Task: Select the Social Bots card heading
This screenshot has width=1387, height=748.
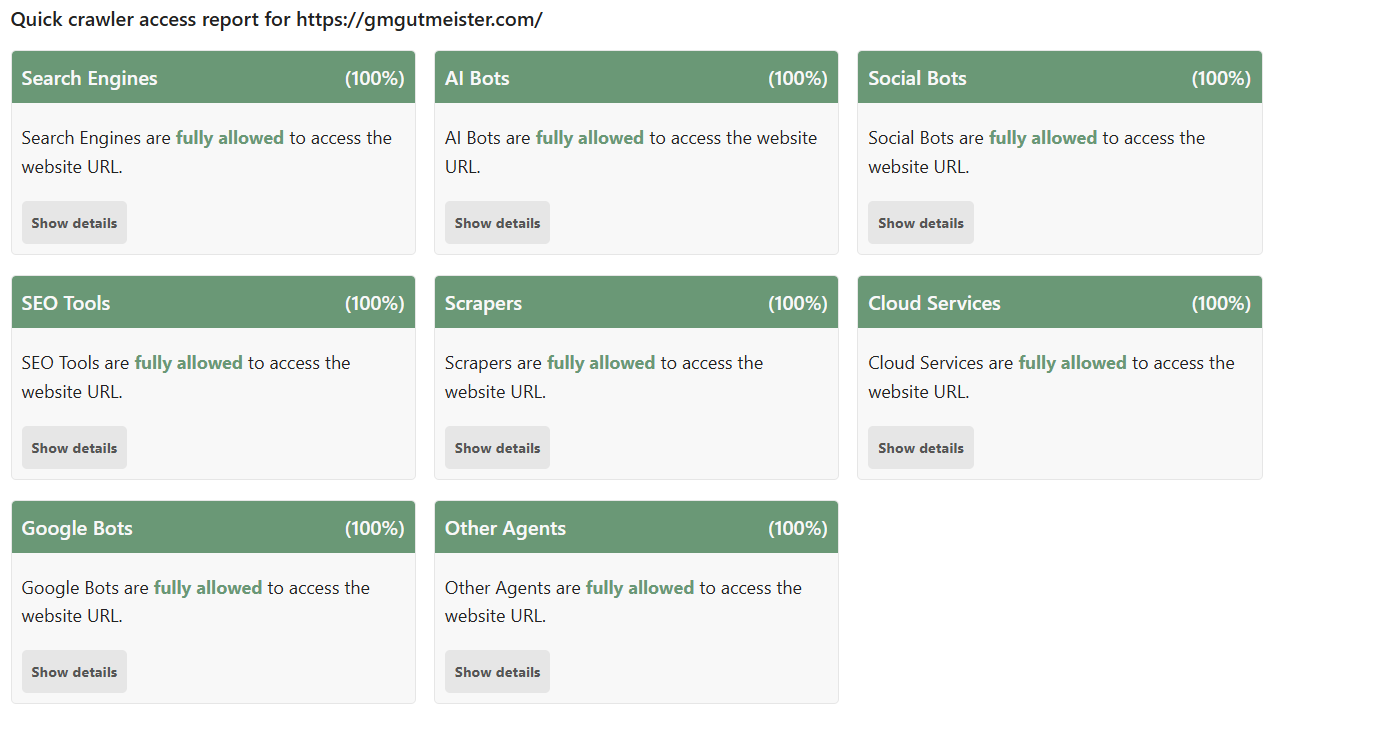Action: pos(917,78)
